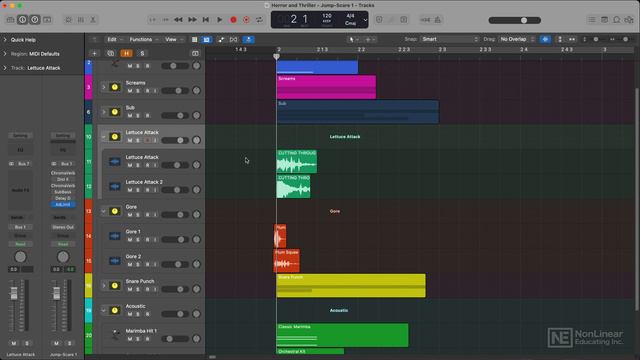The width and height of the screenshot is (640, 360).
Task: Open the Functions menu in tracks area
Action: tap(144, 40)
